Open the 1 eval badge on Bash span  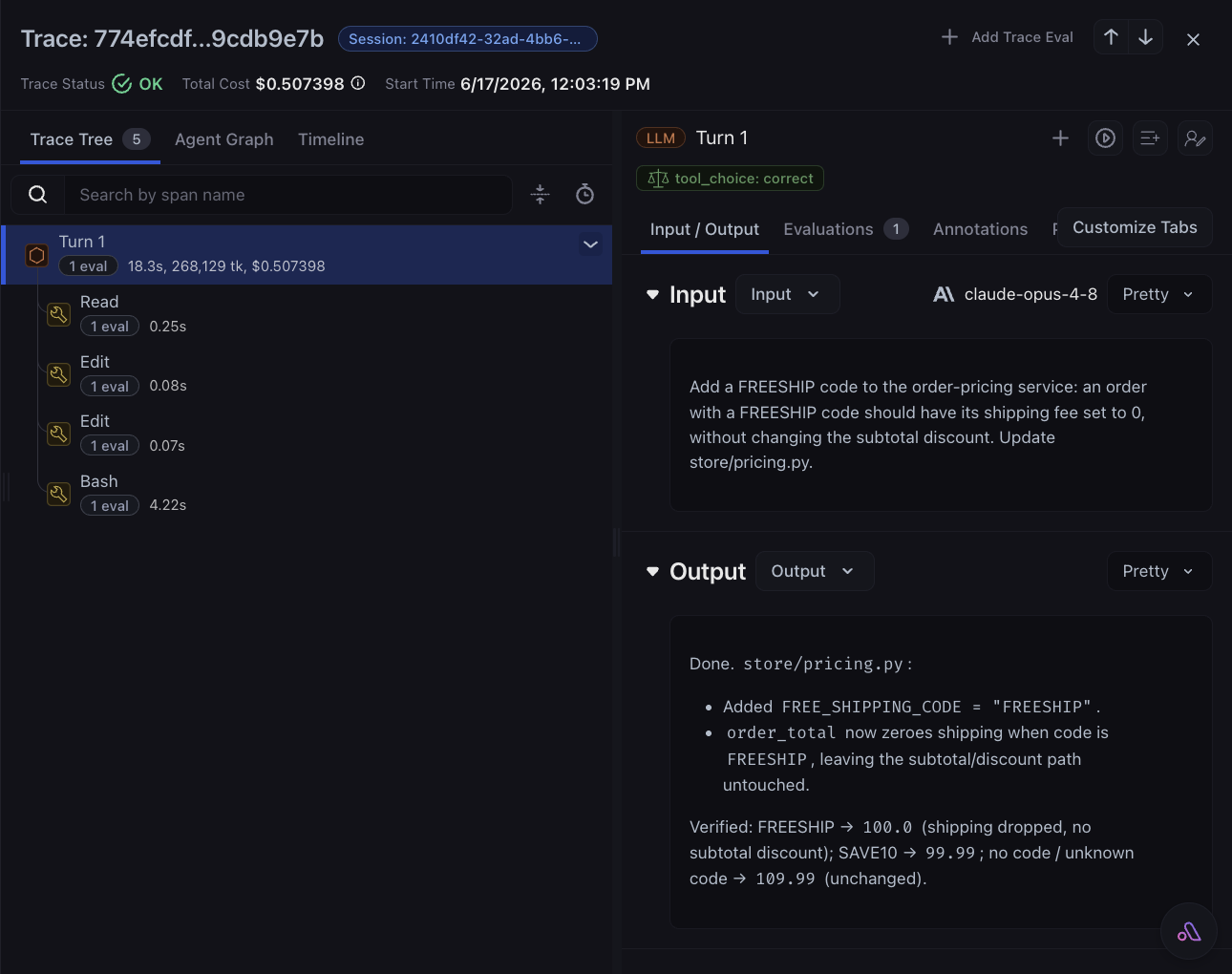pos(110,506)
